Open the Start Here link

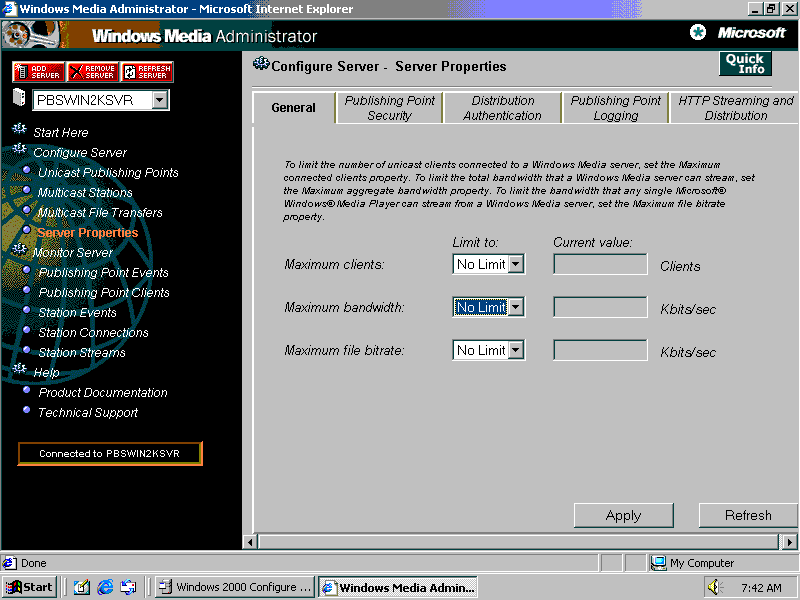(x=61, y=133)
